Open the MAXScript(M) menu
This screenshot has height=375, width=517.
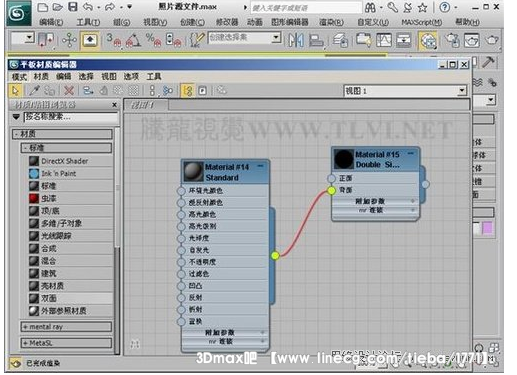[x=421, y=22]
